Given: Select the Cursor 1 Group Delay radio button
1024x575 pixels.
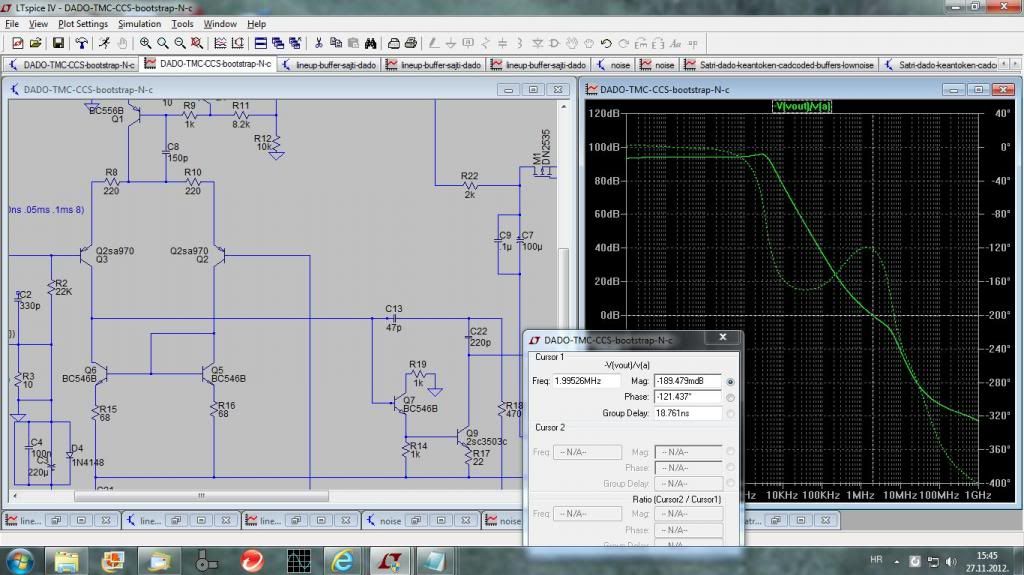Looking at the screenshot, I should coord(730,414).
